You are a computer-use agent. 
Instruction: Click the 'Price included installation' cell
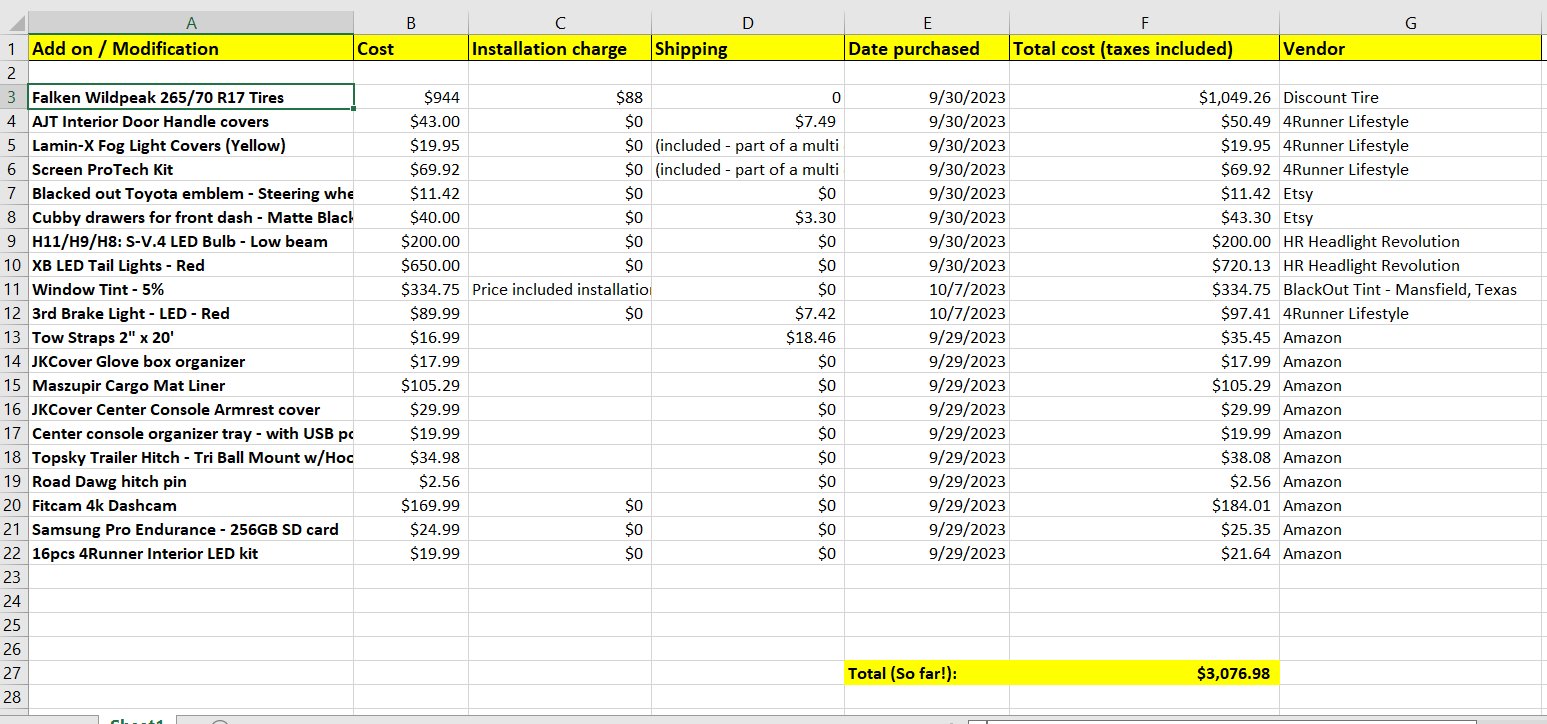(560, 289)
